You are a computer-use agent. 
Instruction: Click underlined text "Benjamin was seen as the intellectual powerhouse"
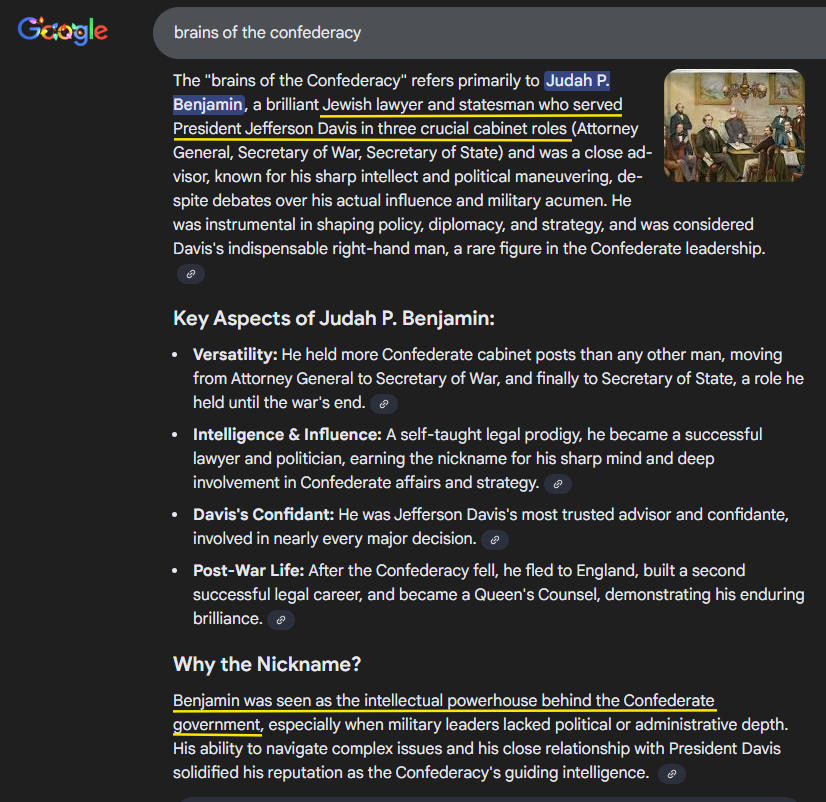coord(355,701)
